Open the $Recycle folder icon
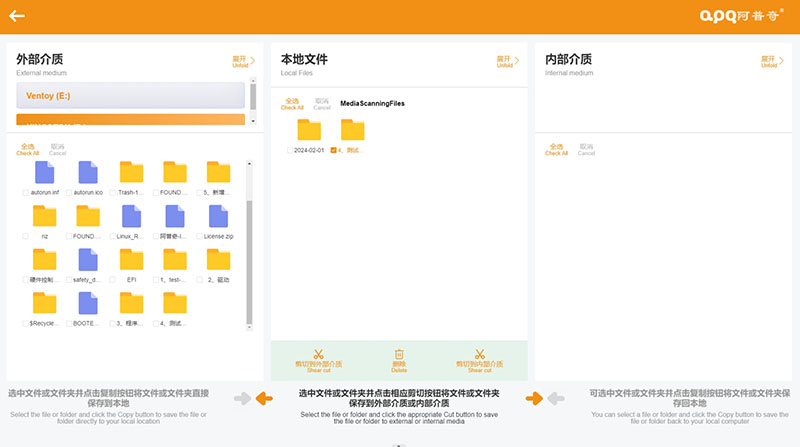800x447 pixels. coord(45,303)
